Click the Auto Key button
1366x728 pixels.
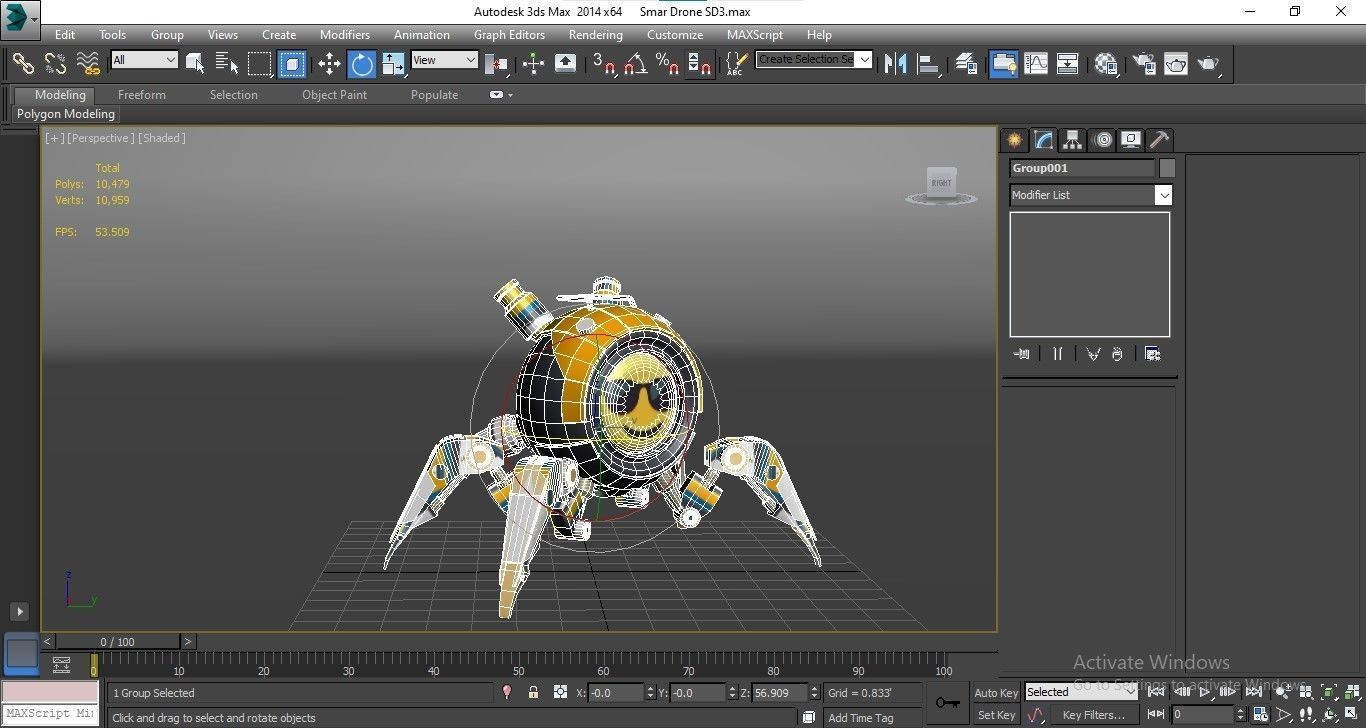(996, 692)
